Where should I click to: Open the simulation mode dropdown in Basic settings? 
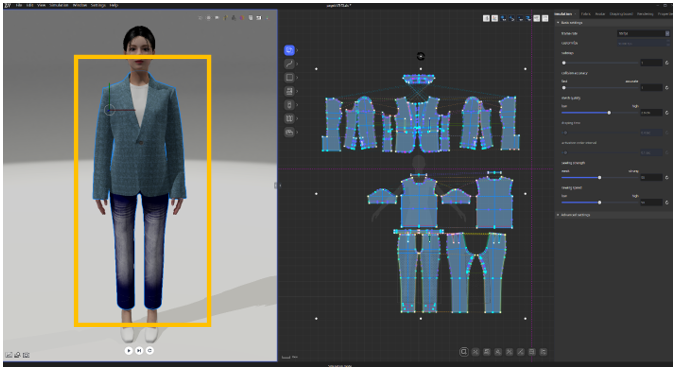(x=643, y=33)
